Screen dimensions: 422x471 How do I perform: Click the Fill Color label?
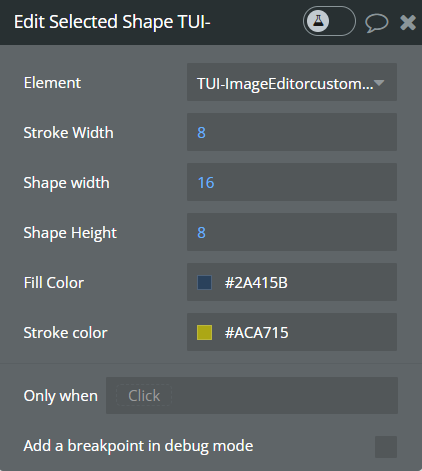[54, 283]
